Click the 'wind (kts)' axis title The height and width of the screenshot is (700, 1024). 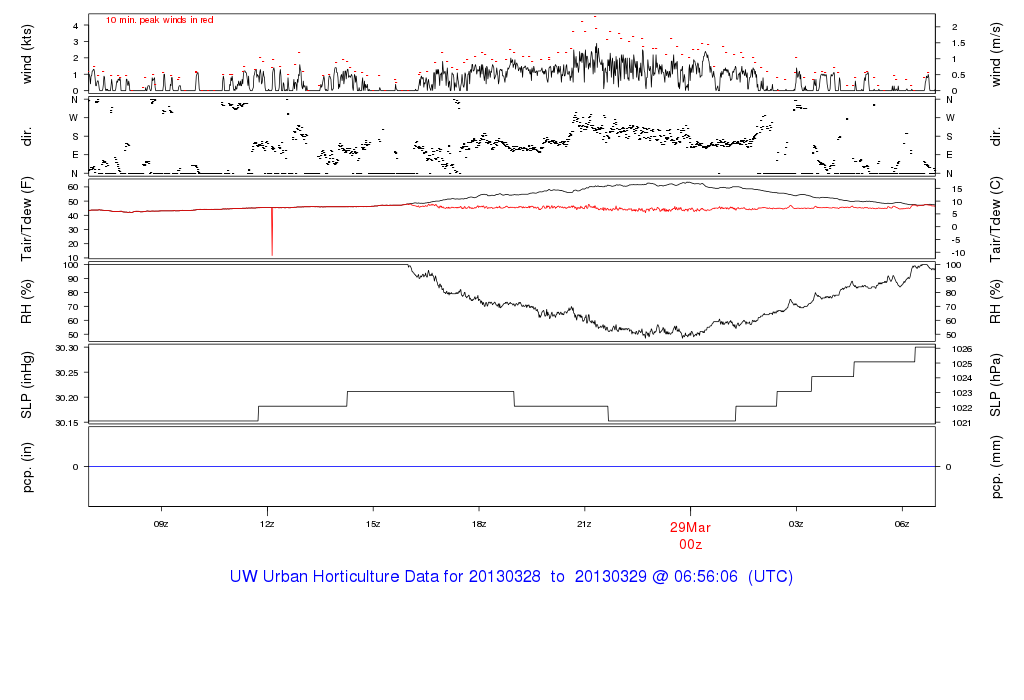point(27,54)
